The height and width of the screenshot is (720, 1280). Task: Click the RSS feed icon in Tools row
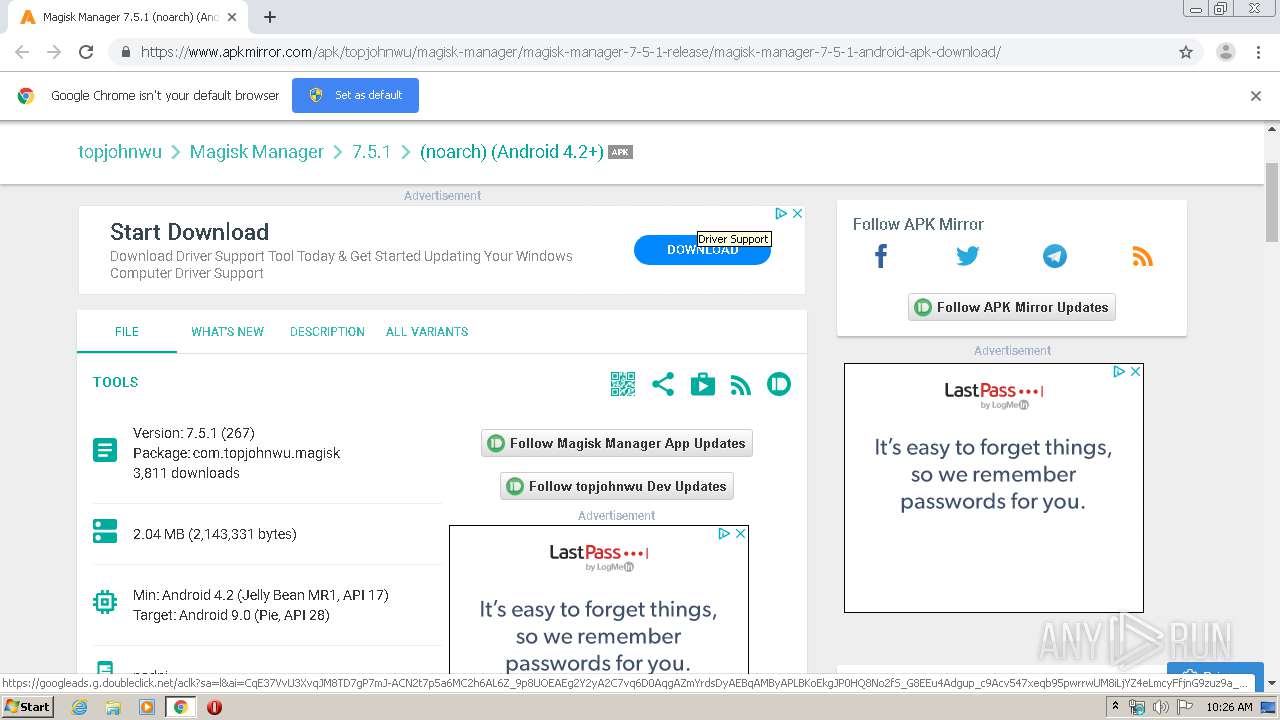pos(741,385)
